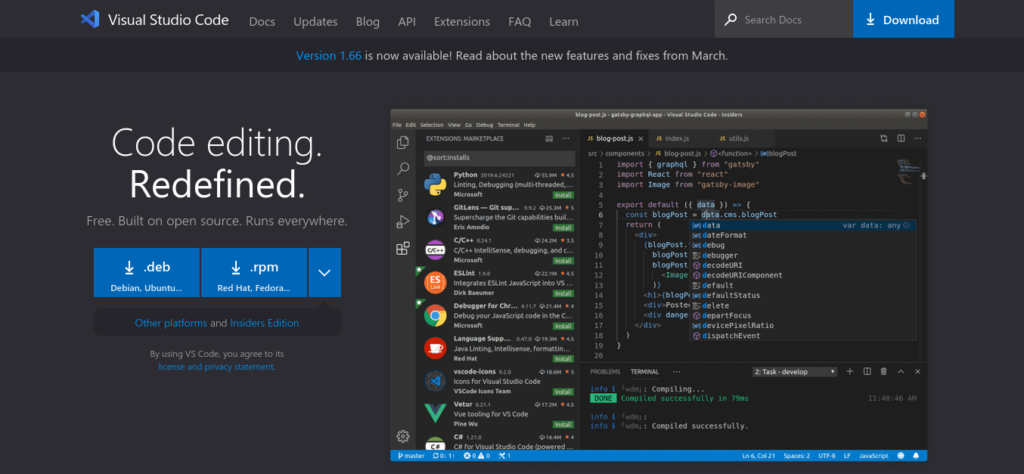Open the Docs menu item

(262, 20)
